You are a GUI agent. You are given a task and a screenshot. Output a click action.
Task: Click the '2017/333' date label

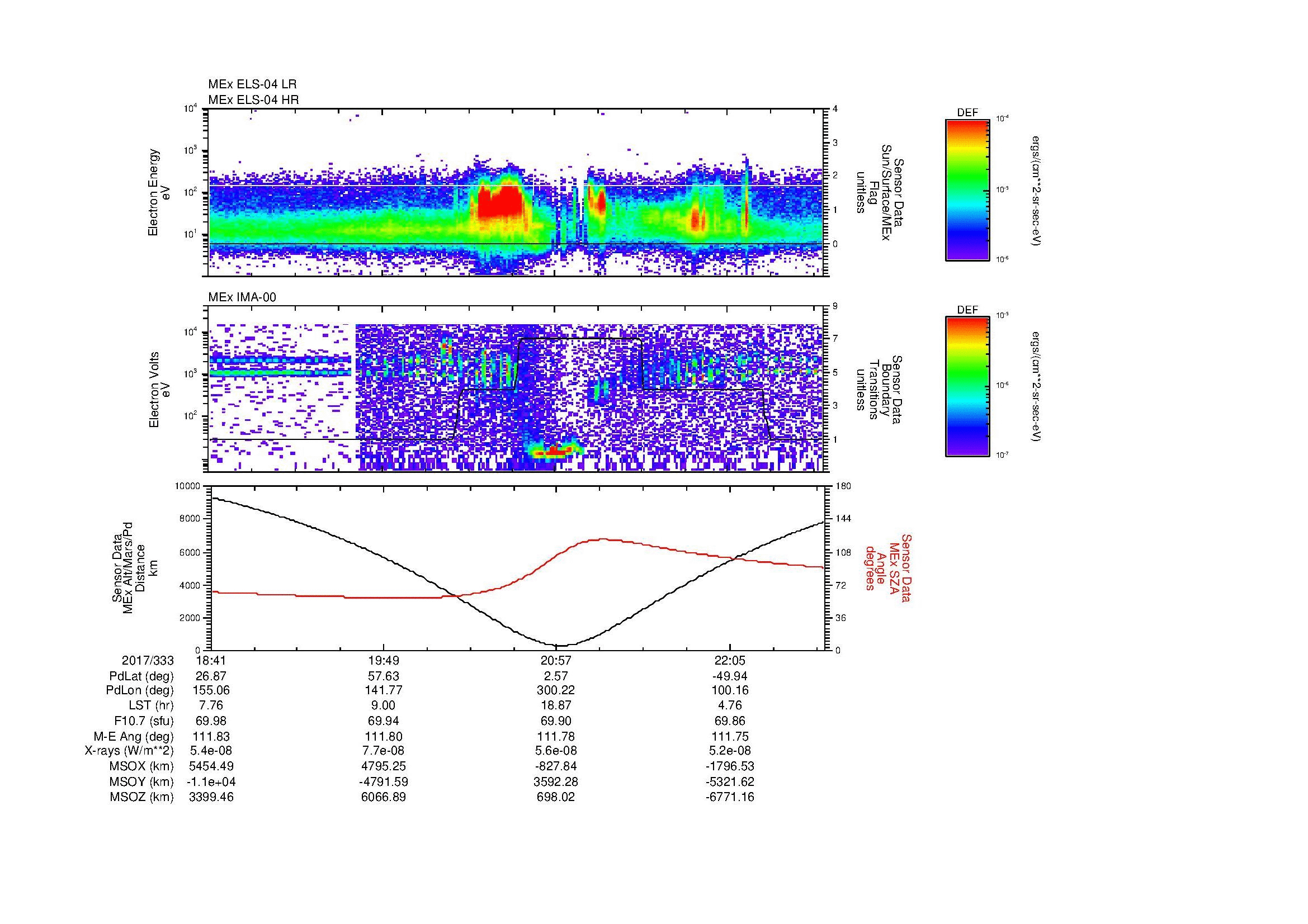pos(148,661)
